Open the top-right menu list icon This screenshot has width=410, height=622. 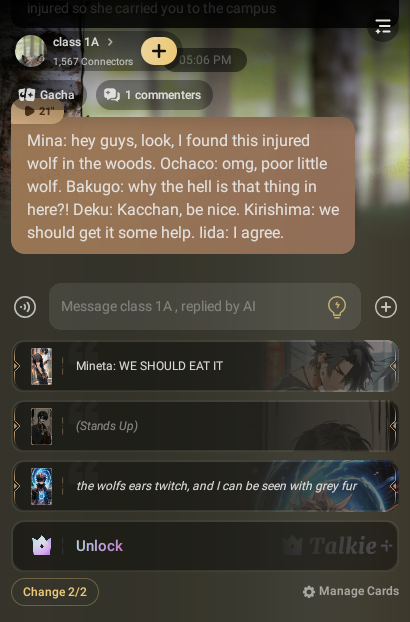pos(383,26)
